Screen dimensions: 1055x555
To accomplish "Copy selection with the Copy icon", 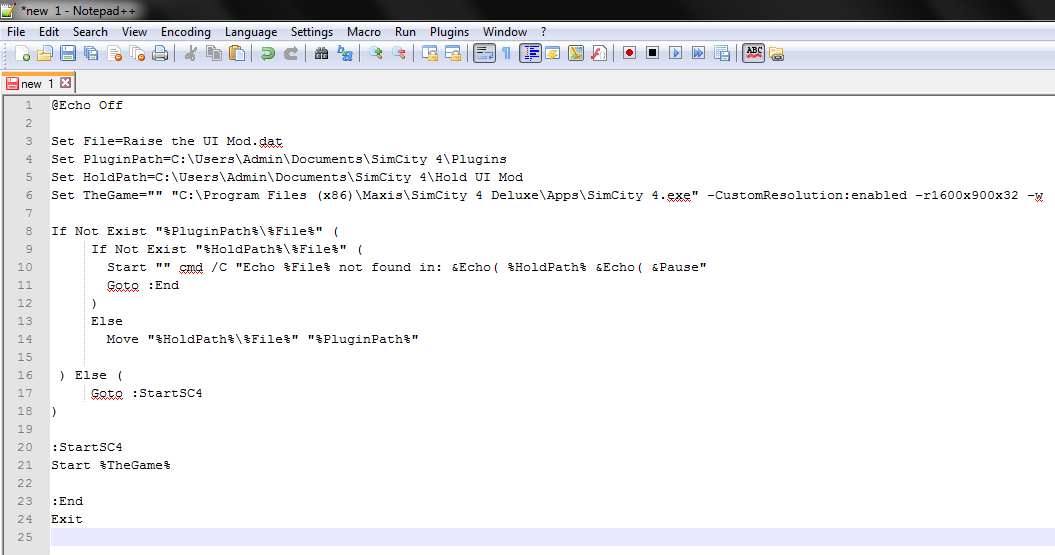I will [214, 53].
